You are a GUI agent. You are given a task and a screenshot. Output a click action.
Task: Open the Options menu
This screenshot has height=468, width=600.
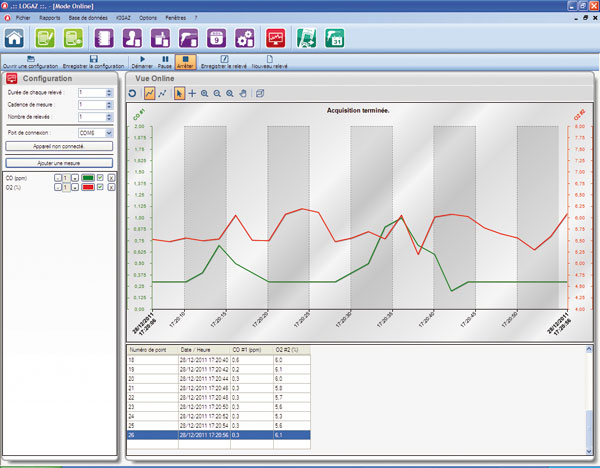click(x=148, y=18)
